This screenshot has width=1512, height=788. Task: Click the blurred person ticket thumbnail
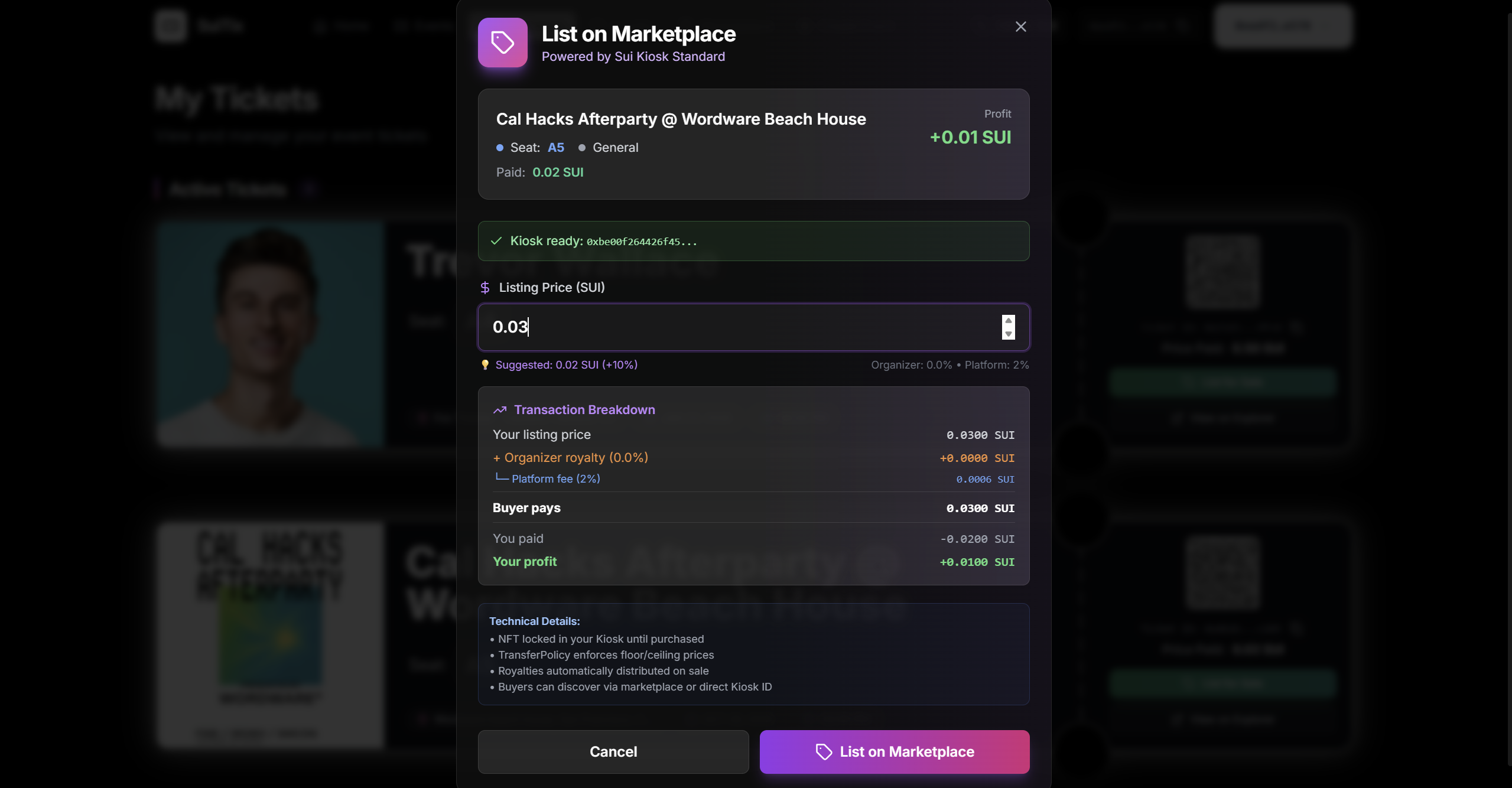(x=271, y=334)
